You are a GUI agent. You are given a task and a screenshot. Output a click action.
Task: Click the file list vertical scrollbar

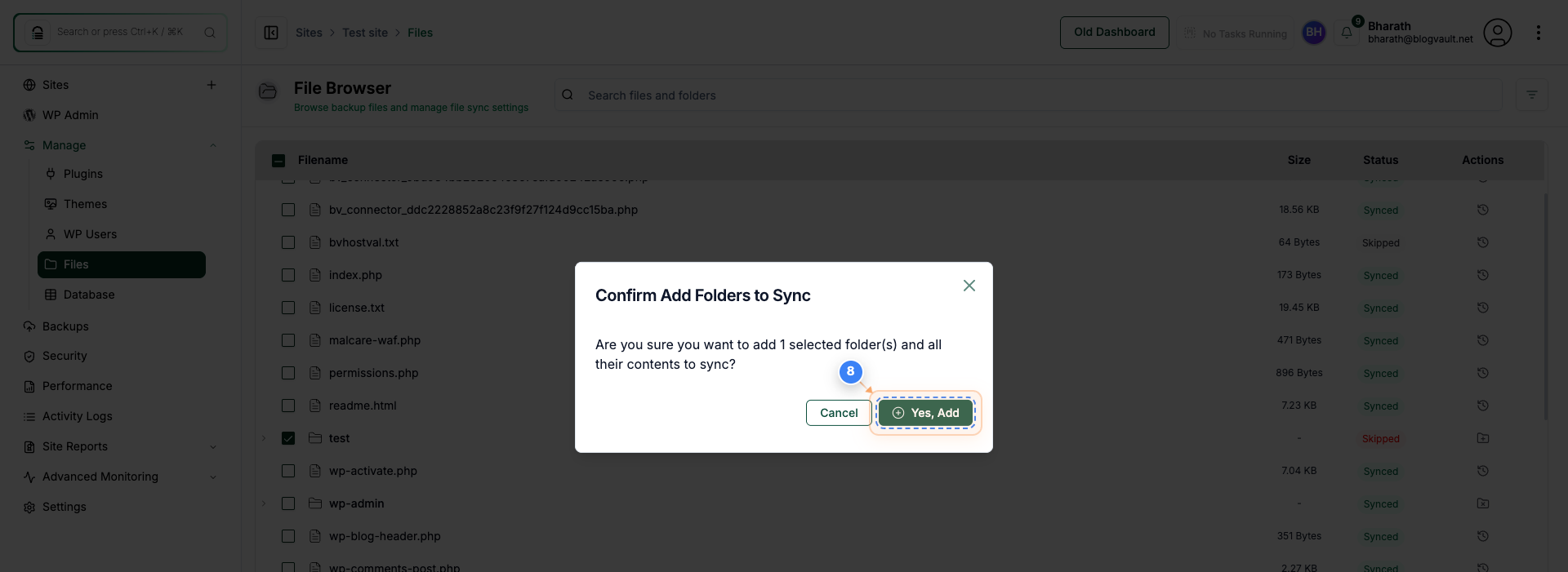[x=1546, y=306]
